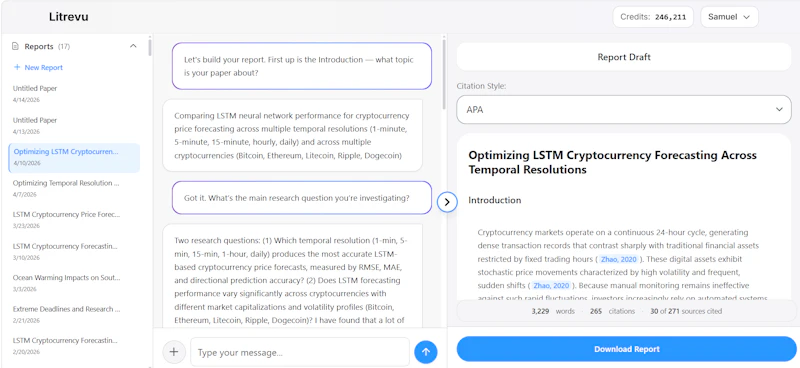Click the first Zhao, 2020 citation
This screenshot has height=368, width=800.
pyautogui.click(x=618, y=259)
